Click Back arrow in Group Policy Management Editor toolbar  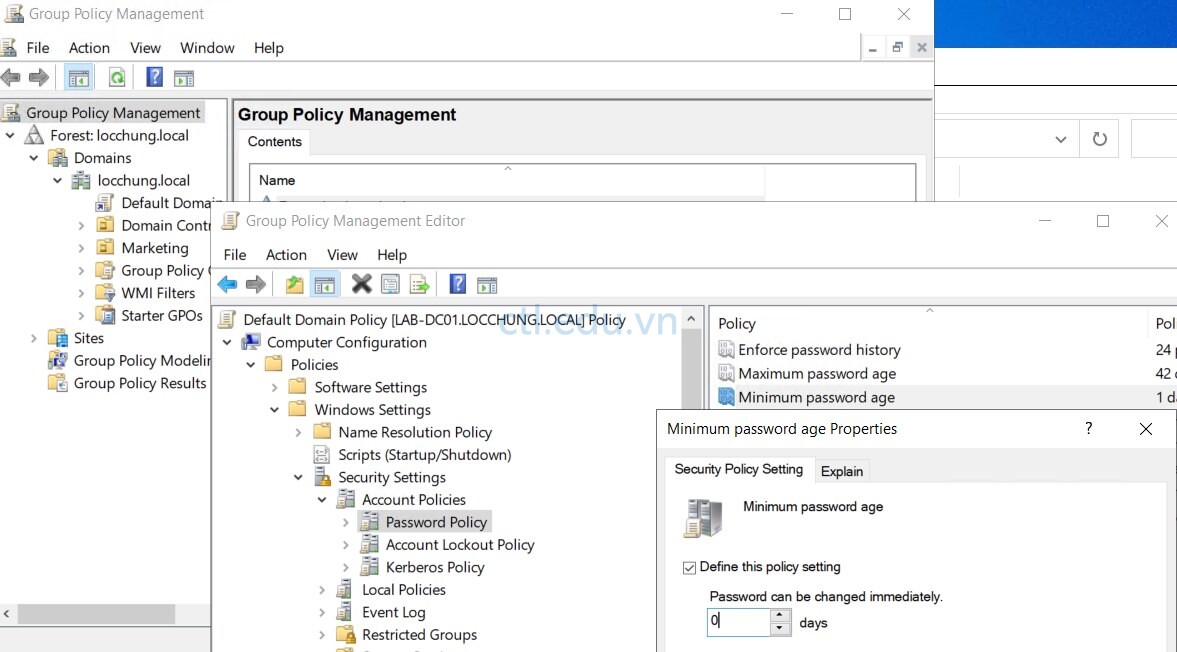click(227, 284)
